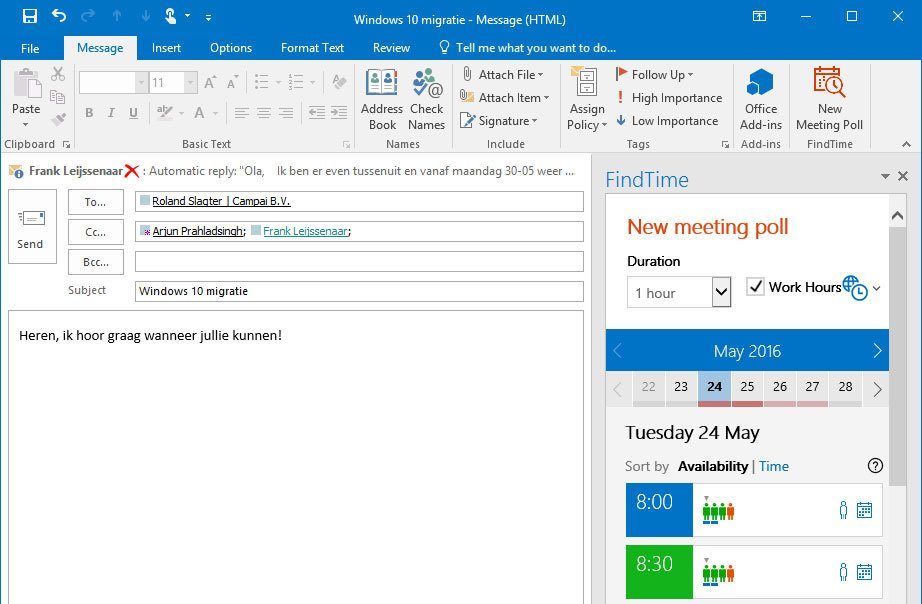Click the Check Names icon
Viewport: 922px width, 604px height.
426,98
